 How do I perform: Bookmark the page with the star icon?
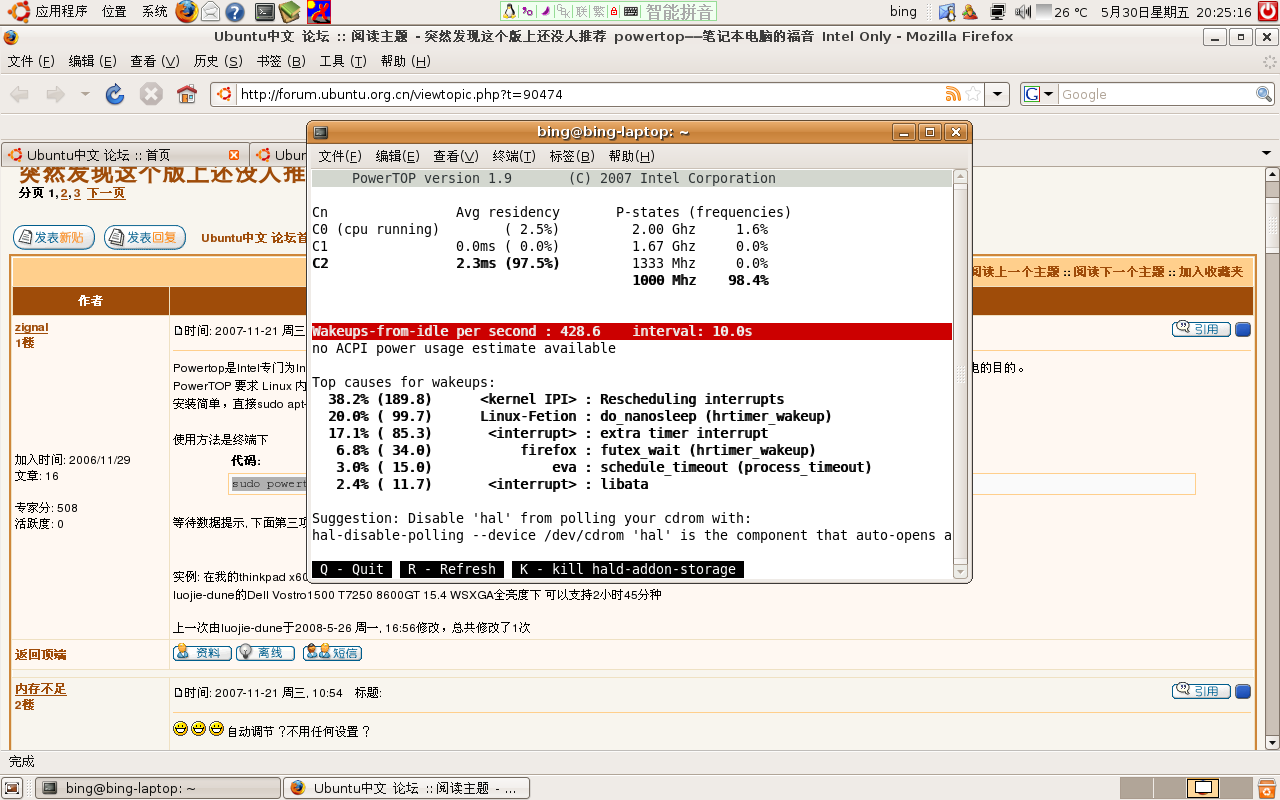click(973, 94)
